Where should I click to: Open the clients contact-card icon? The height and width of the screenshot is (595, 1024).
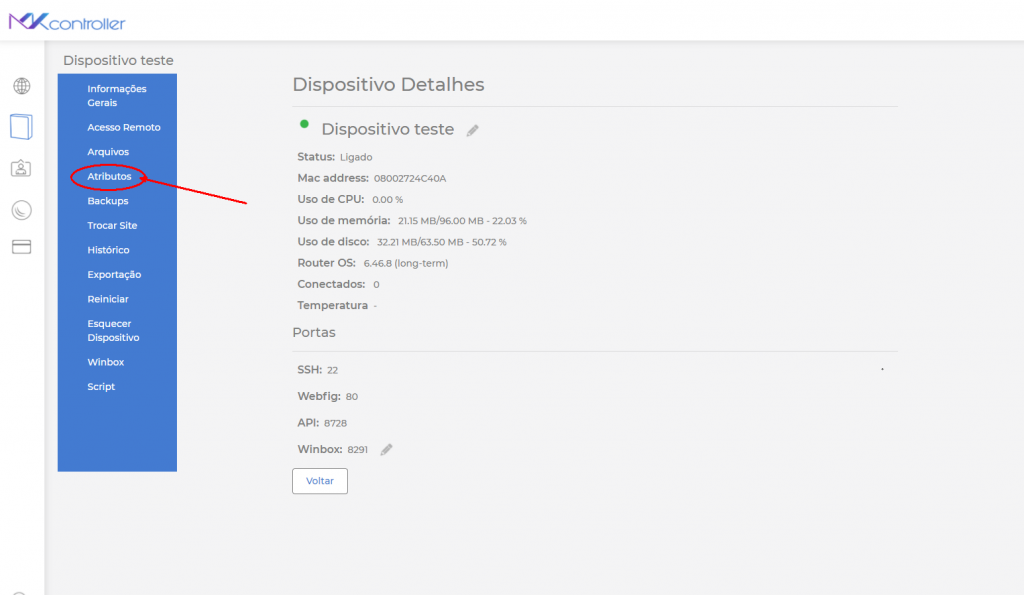tap(21, 169)
